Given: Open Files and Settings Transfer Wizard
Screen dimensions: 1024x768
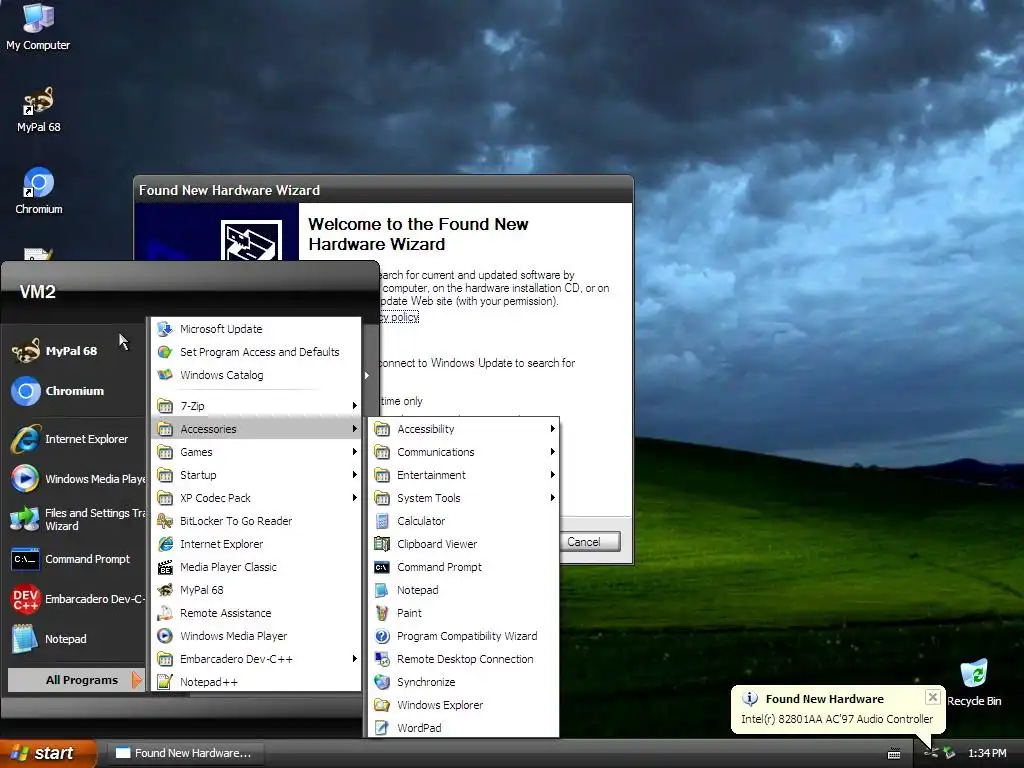Looking at the screenshot, I should tap(78, 519).
